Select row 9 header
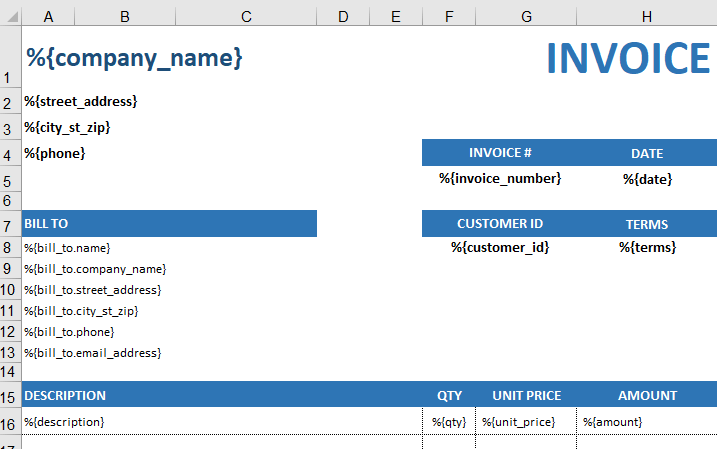This screenshot has width=717, height=449. (11, 269)
